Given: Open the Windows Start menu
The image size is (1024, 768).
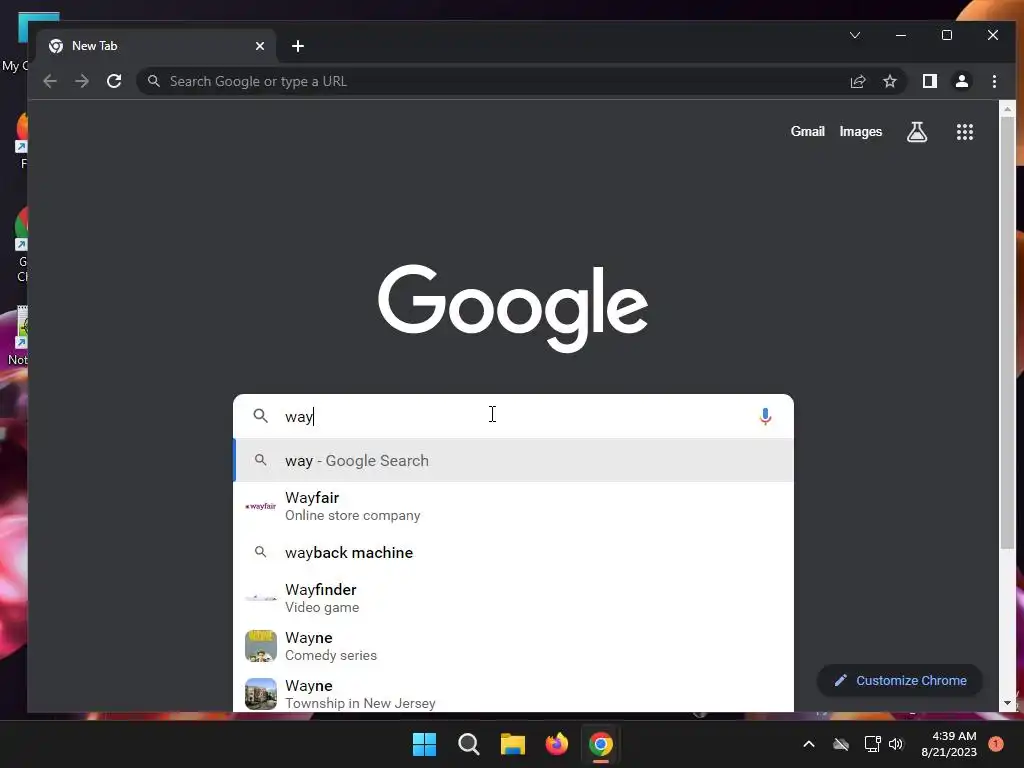Looking at the screenshot, I should point(424,744).
